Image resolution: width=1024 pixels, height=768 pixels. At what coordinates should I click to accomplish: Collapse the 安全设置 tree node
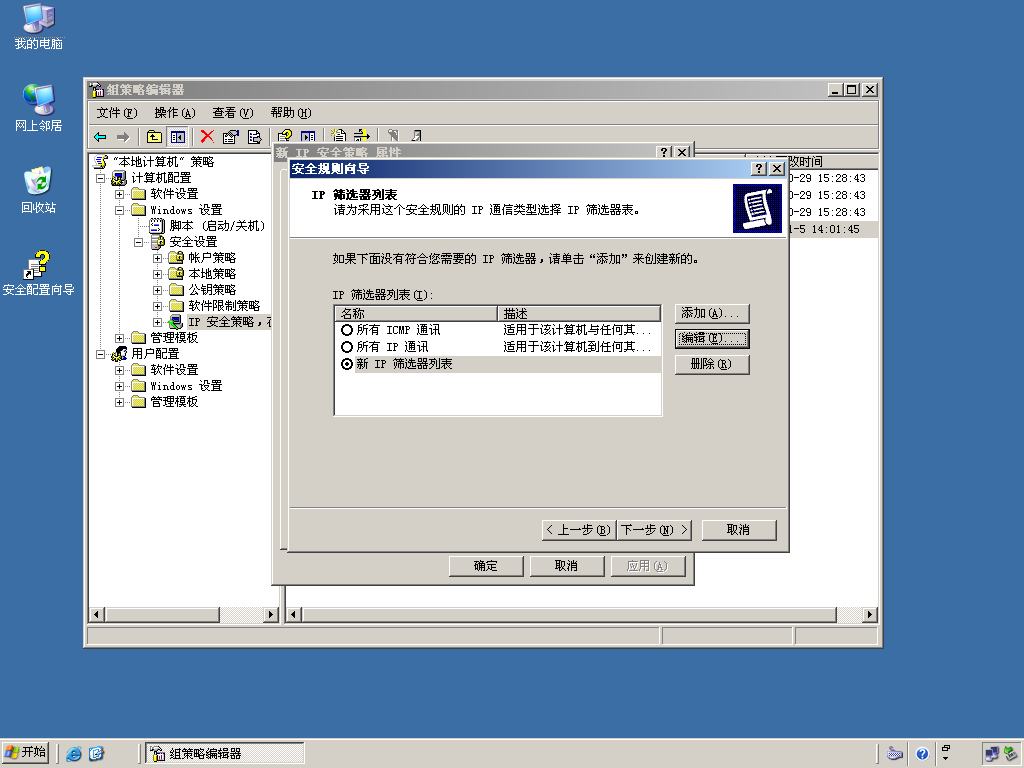pos(138,242)
